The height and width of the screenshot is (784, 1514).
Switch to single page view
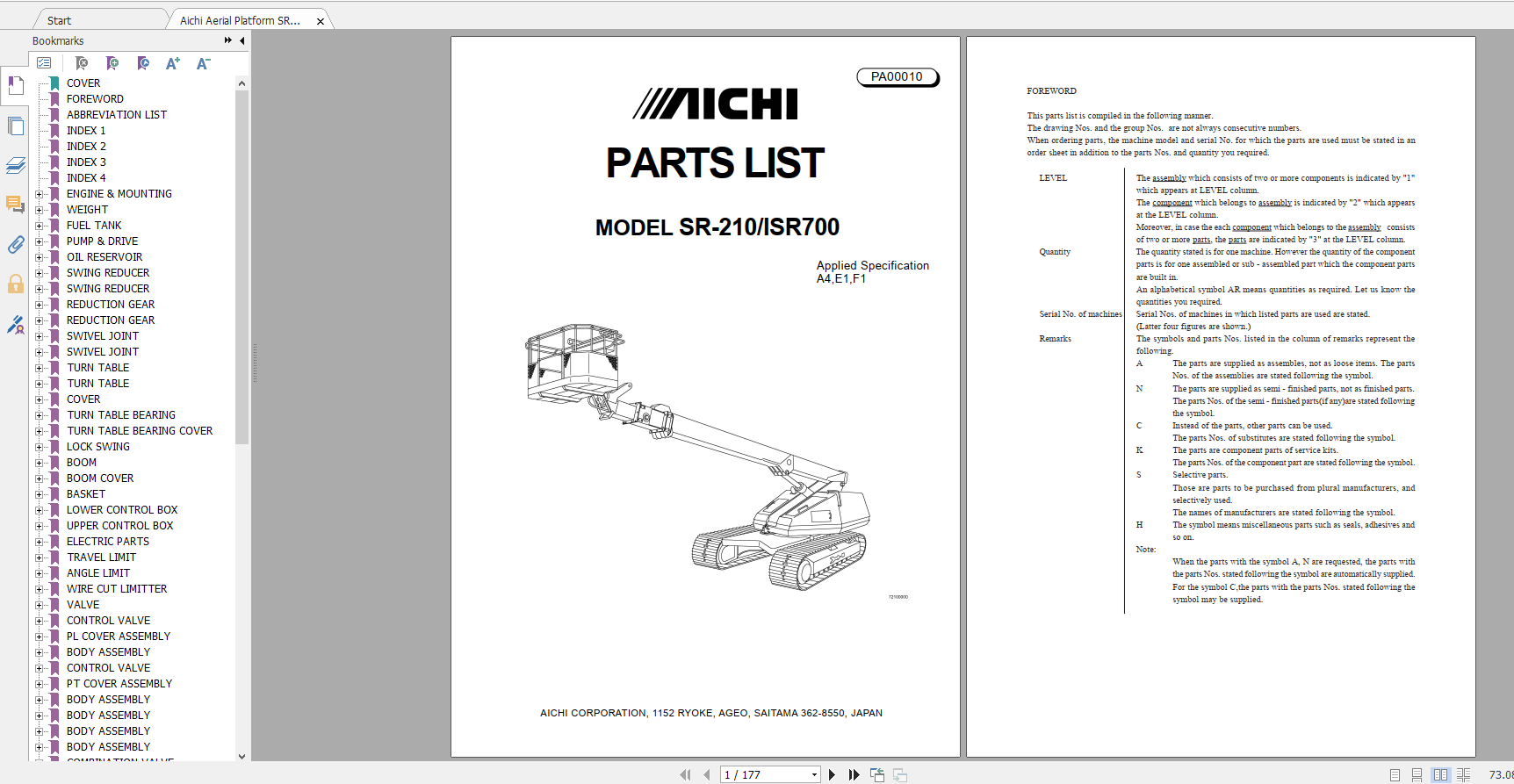click(x=1395, y=774)
